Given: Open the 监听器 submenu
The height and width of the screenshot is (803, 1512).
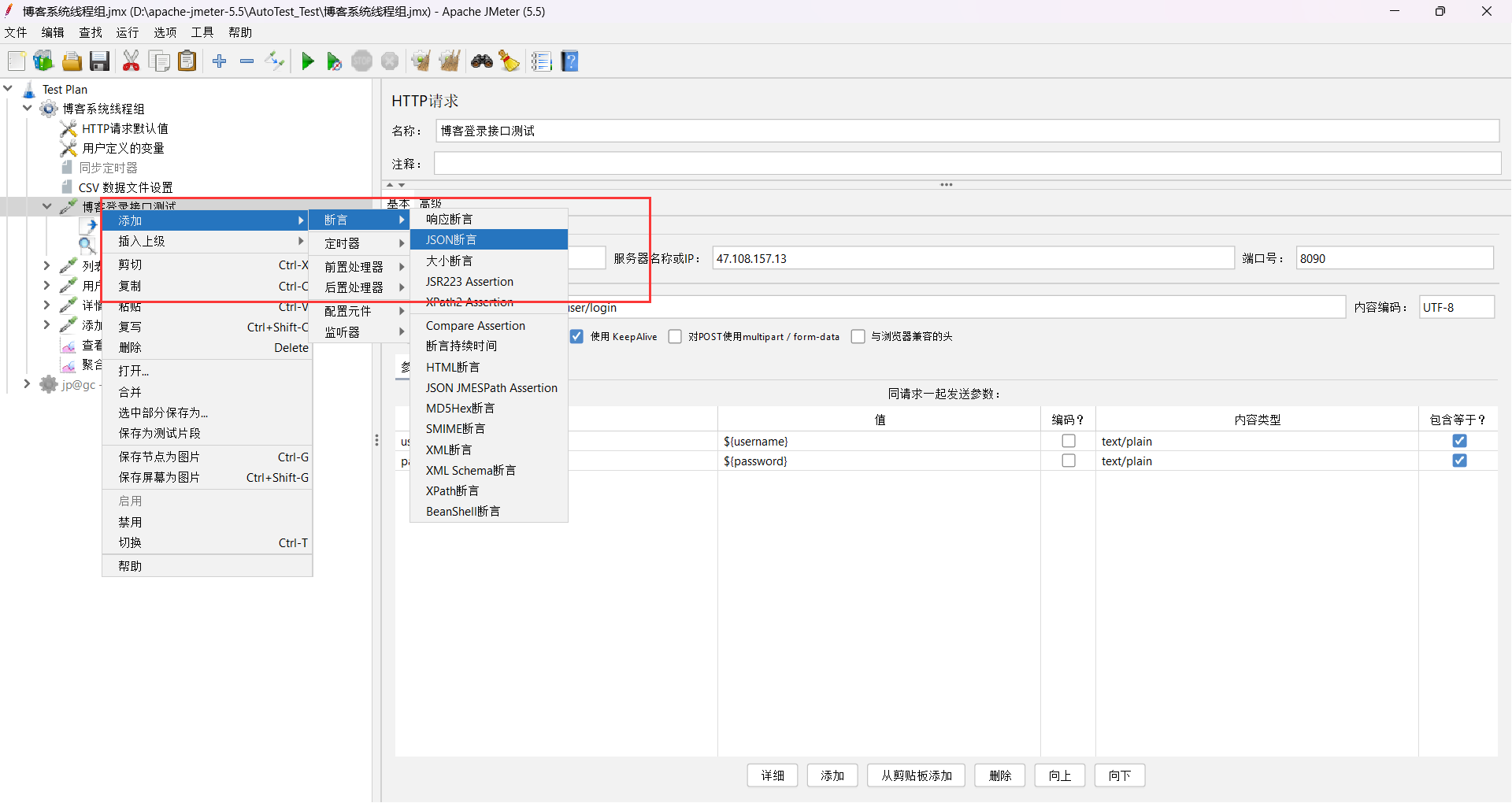Looking at the screenshot, I should (359, 332).
